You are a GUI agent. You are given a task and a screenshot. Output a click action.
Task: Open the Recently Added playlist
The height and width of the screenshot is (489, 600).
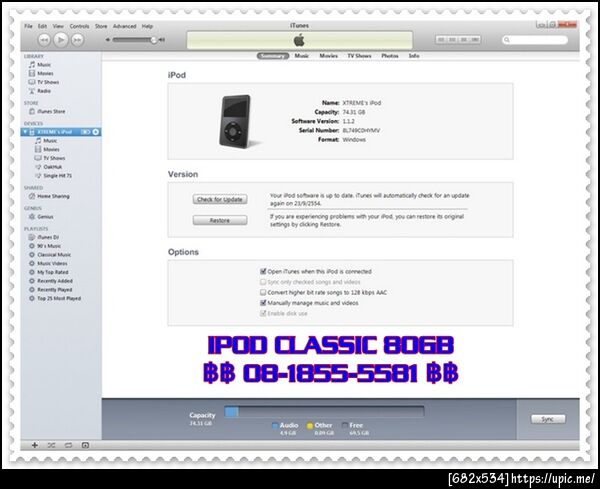(51, 281)
